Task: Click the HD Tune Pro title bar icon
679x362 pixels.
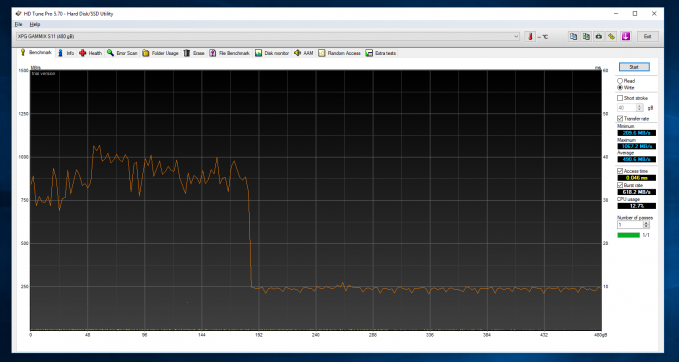Action: (x=18, y=14)
